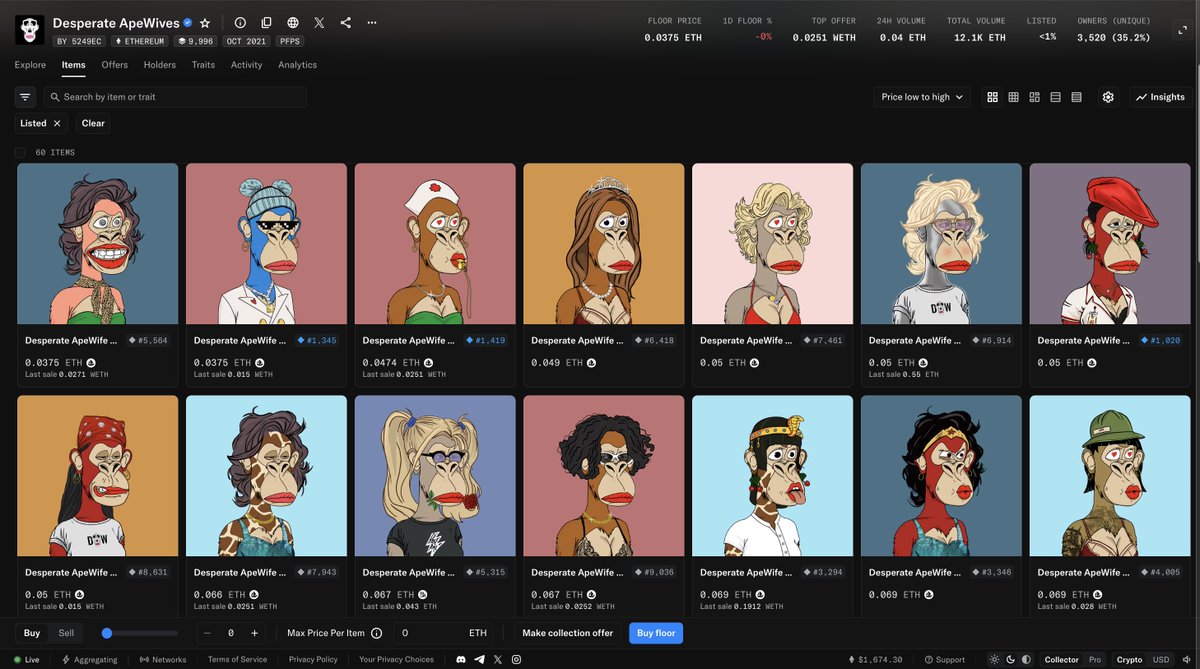
Task: Open the collection website via the globe icon
Action: (x=292, y=22)
